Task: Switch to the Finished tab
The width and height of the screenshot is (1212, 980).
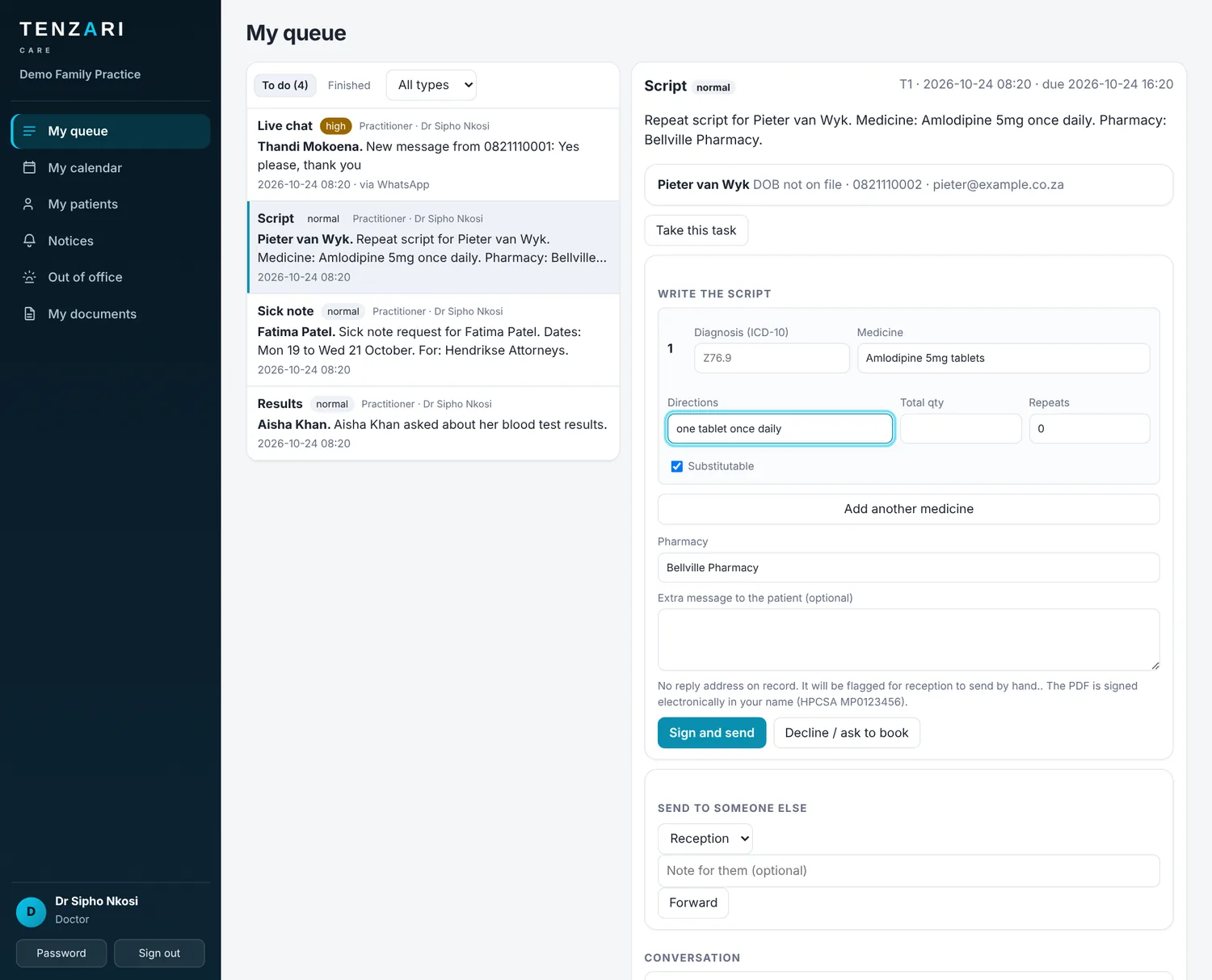Action: [x=349, y=85]
